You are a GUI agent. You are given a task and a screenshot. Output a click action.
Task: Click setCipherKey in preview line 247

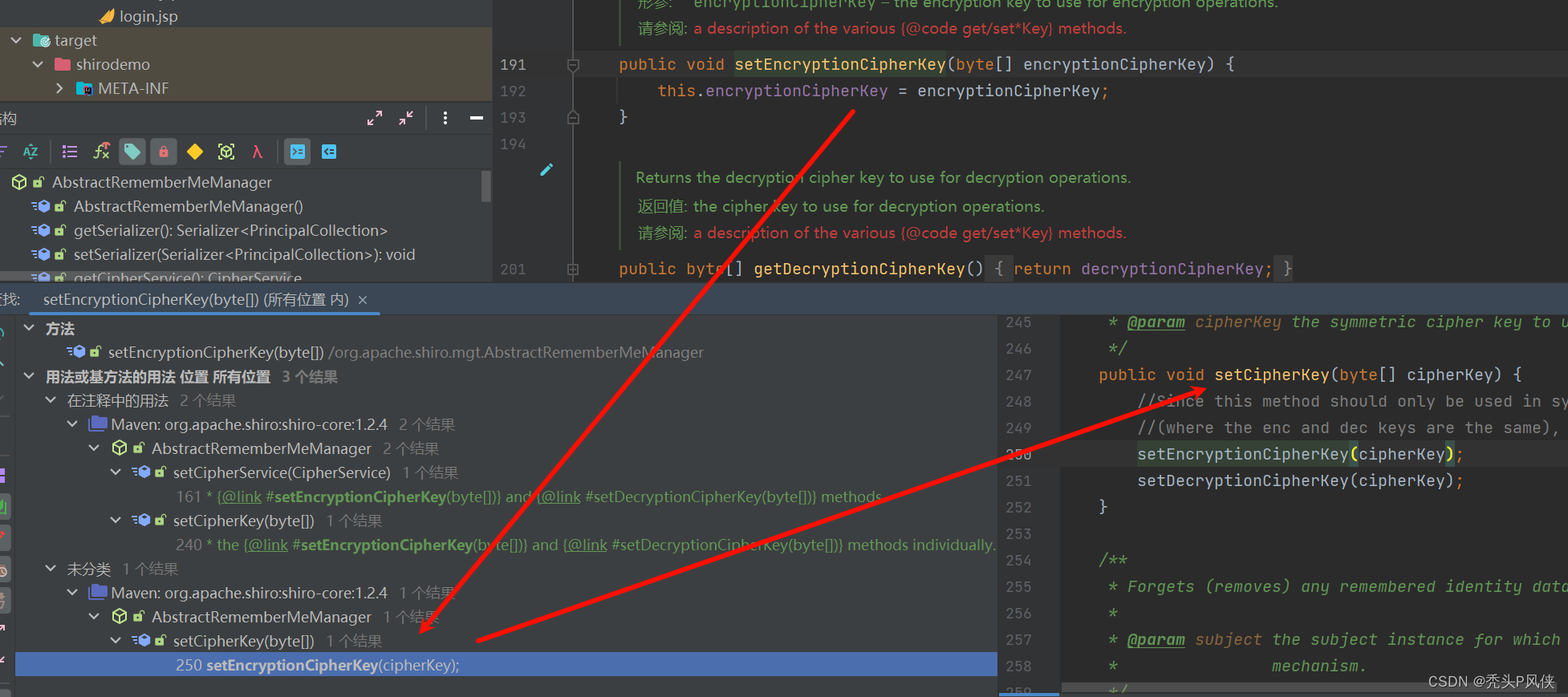point(1272,375)
